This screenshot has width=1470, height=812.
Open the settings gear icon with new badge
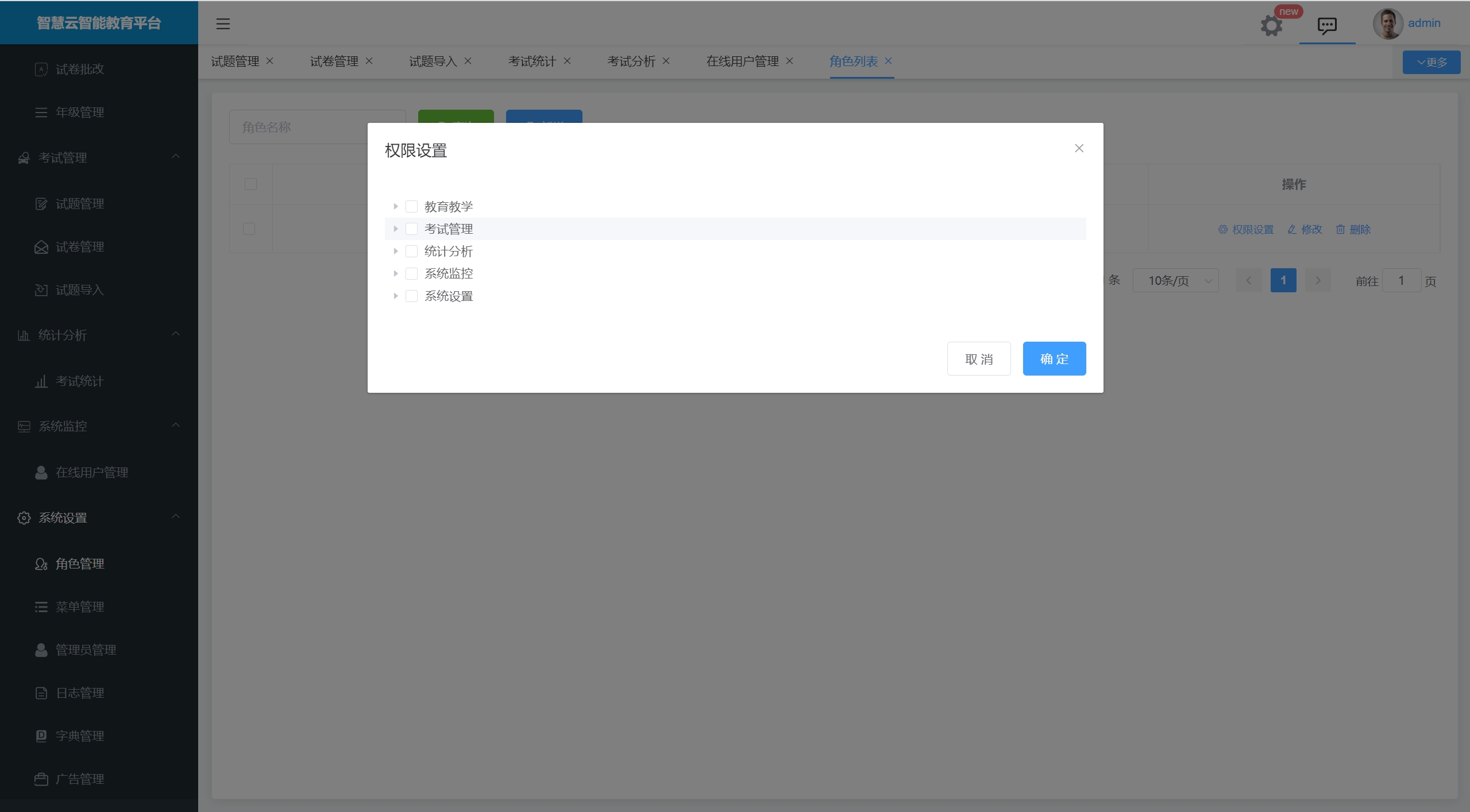1271,25
